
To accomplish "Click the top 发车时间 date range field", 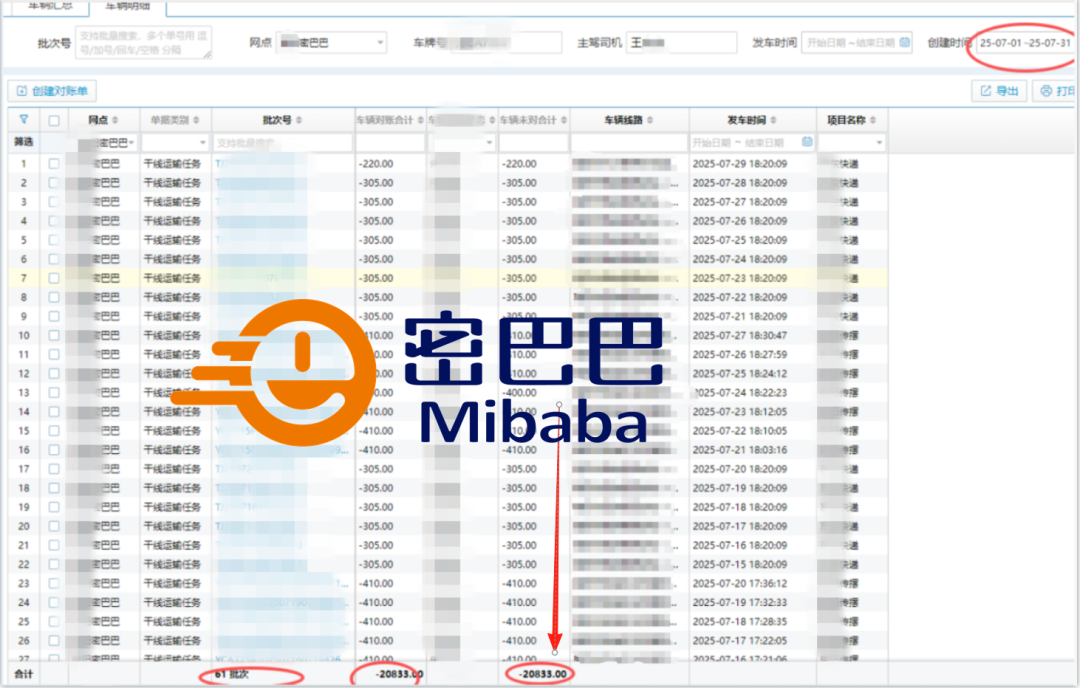I will [857, 43].
